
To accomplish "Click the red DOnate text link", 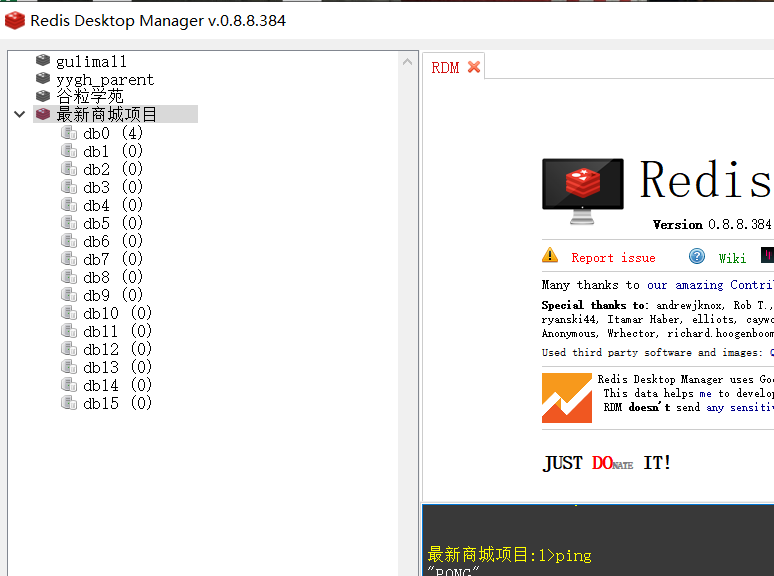I will [612, 463].
